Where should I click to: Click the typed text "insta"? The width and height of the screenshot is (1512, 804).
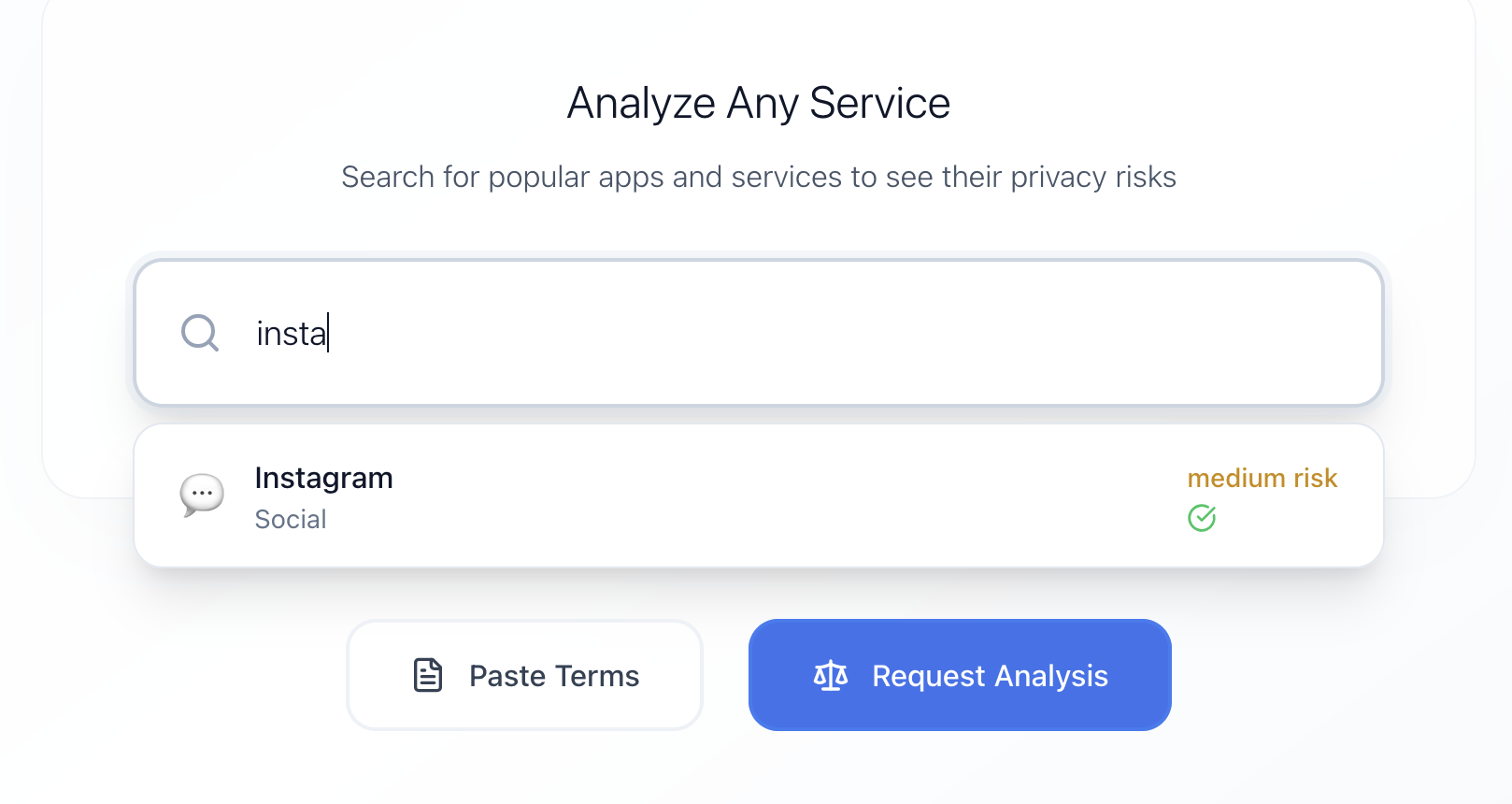click(291, 334)
